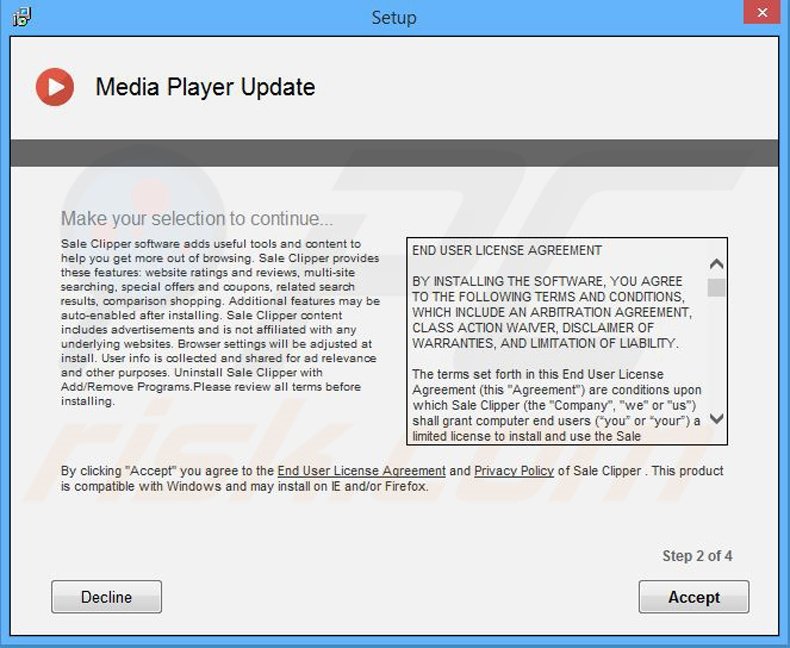Click the EULA scrollbar down arrow
Screen dimensions: 790x648
[716, 418]
